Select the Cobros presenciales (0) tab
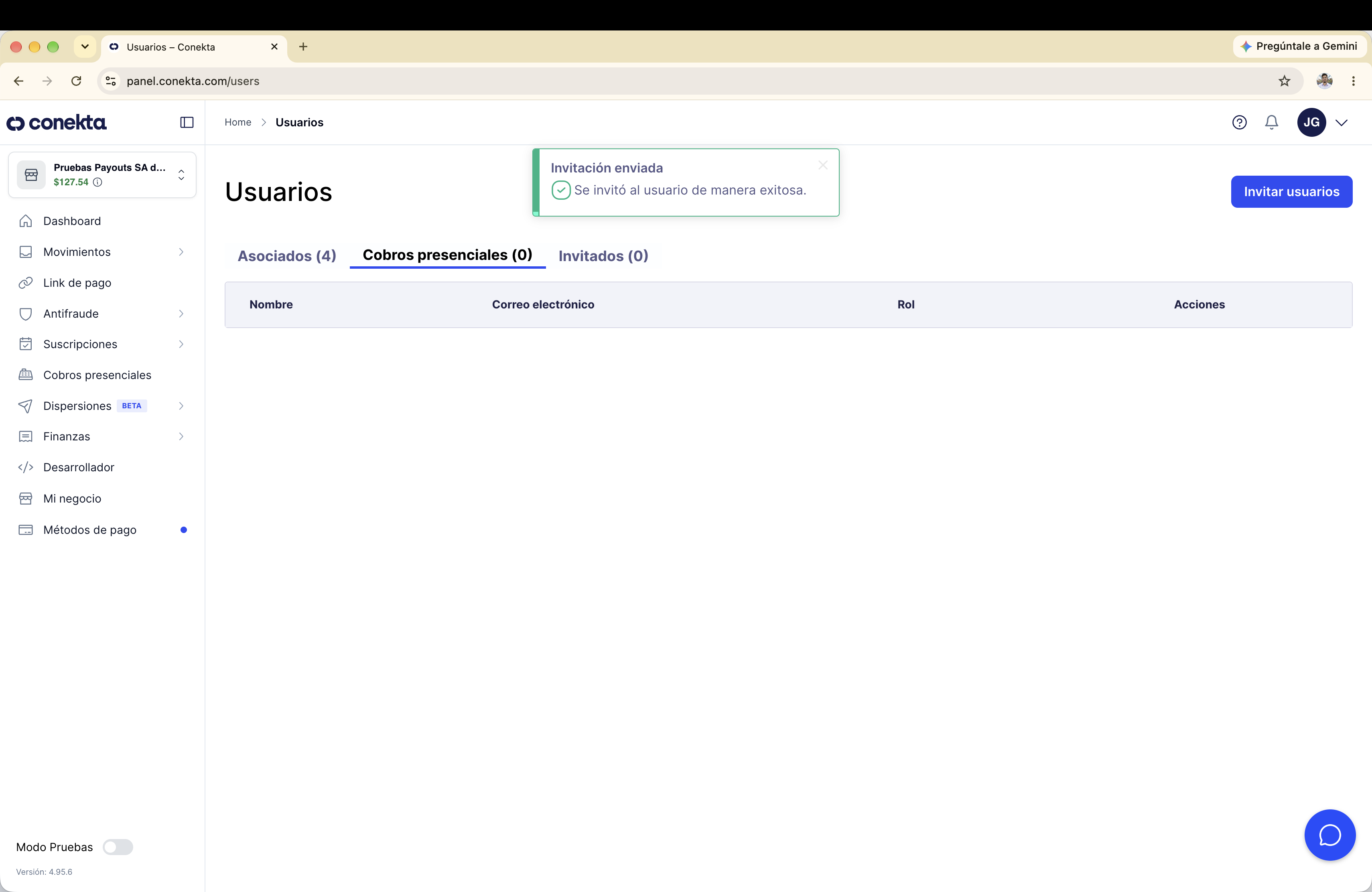Screen dimensions: 1372x892 447,255
